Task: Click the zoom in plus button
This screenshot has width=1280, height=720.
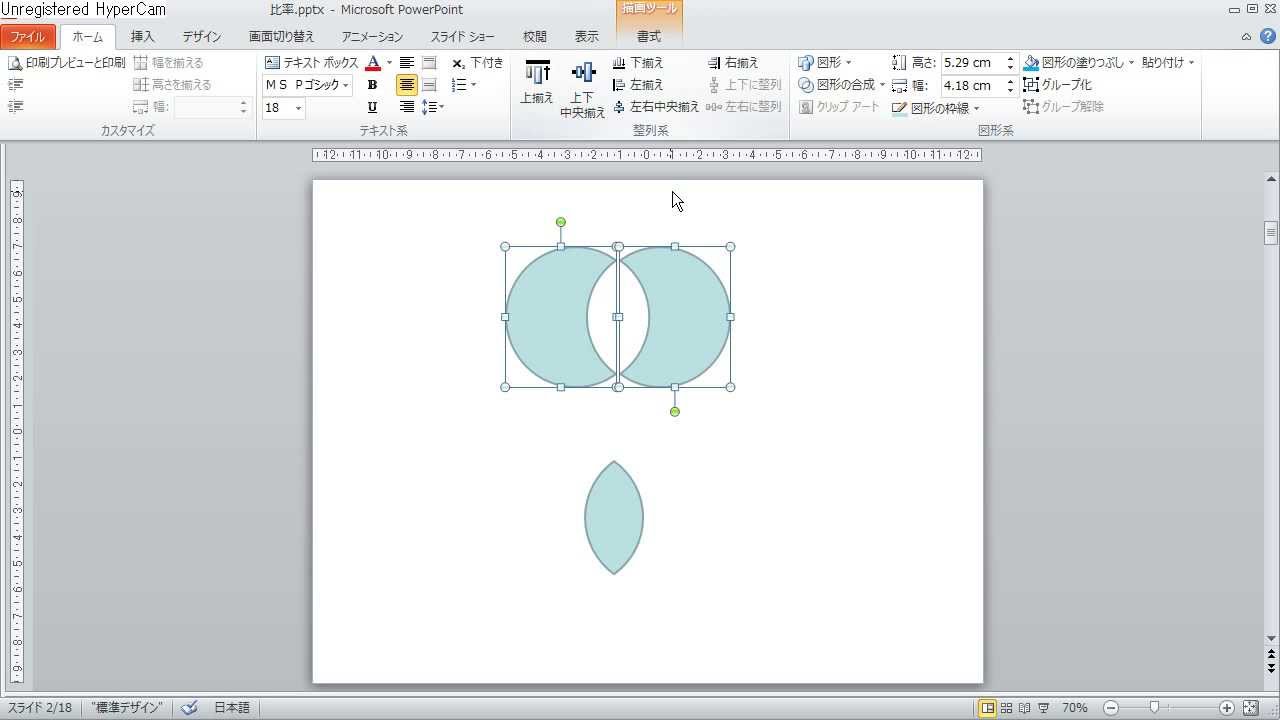Action: pyautogui.click(x=1227, y=708)
